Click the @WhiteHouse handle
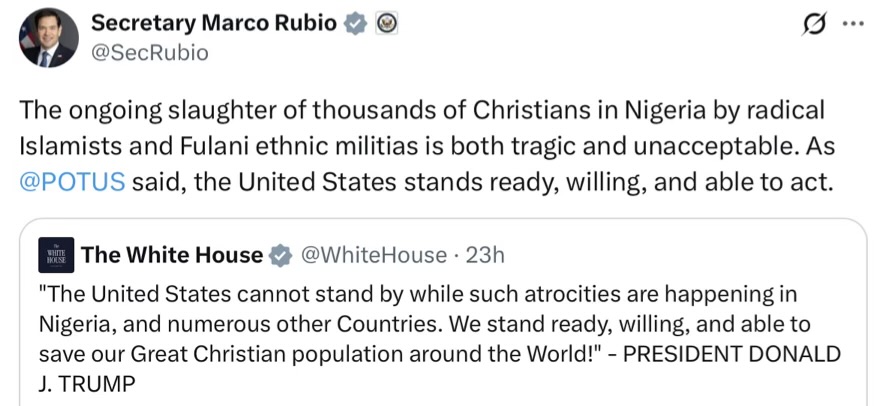876x406 pixels. [x=373, y=256]
